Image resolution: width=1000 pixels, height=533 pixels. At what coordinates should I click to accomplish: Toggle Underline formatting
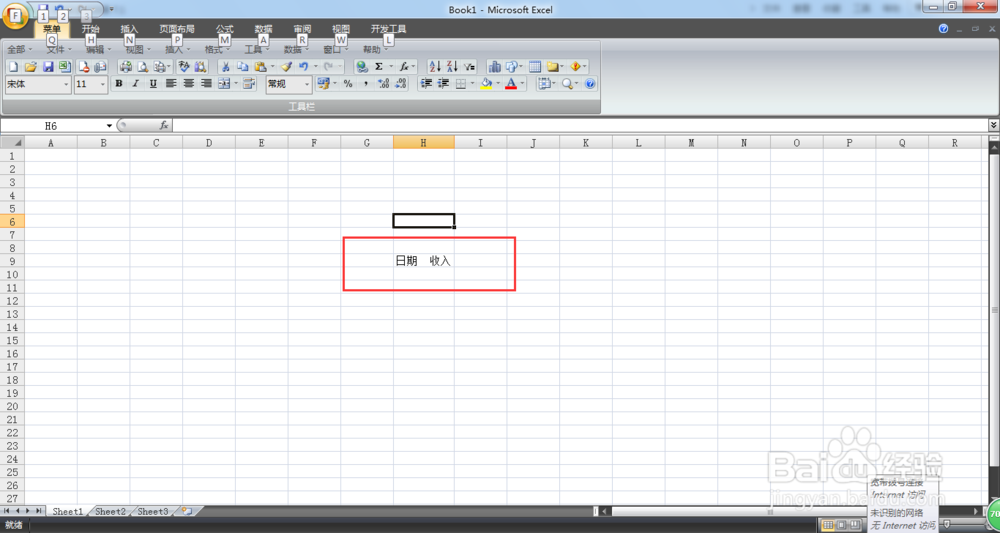tap(153, 84)
